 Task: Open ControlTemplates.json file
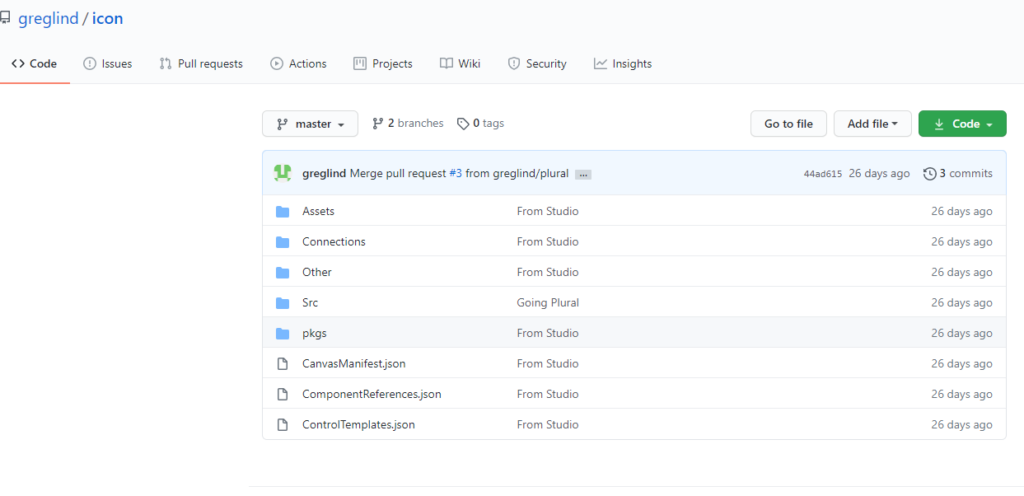pos(359,425)
